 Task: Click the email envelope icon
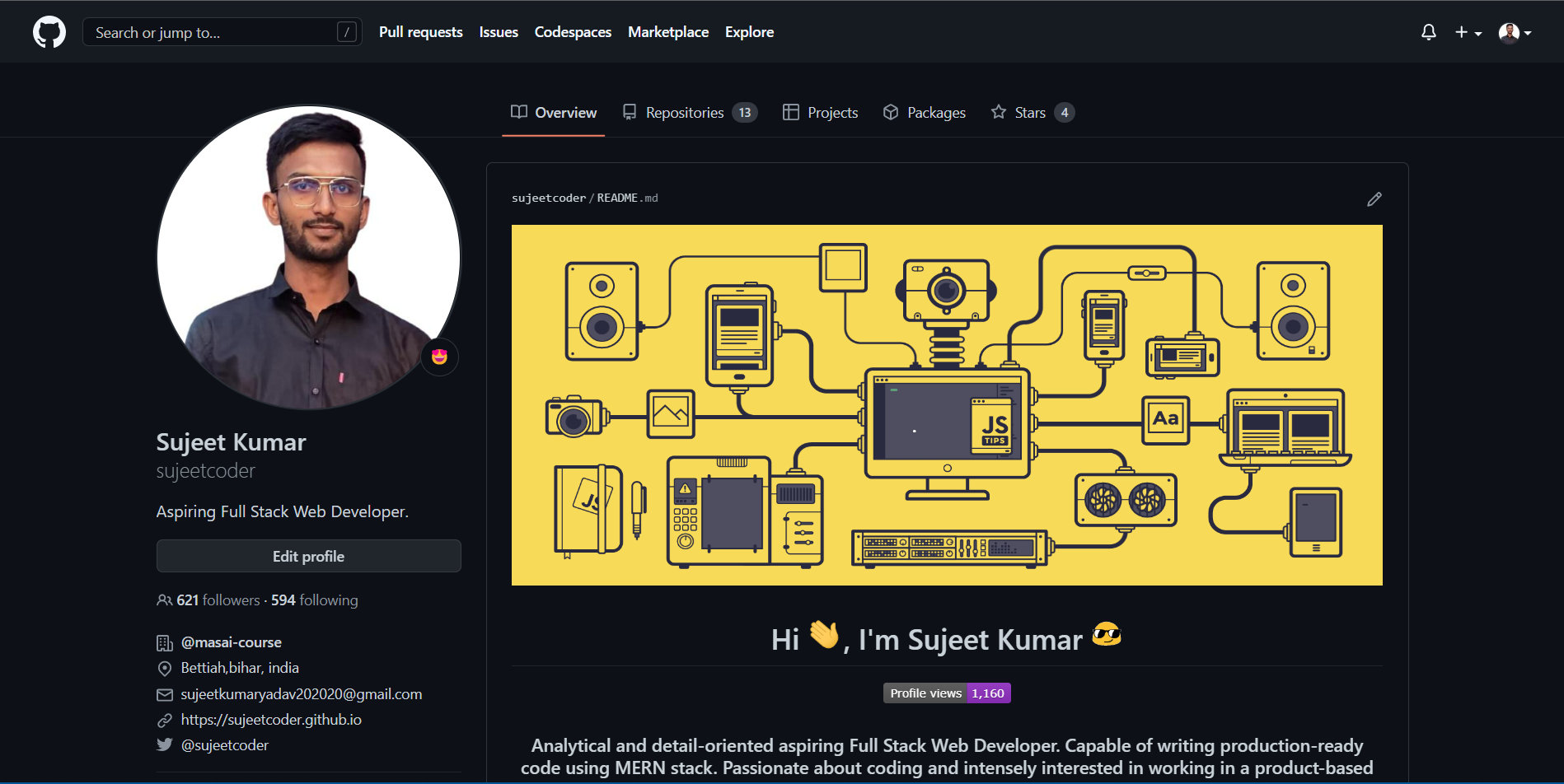click(x=165, y=694)
